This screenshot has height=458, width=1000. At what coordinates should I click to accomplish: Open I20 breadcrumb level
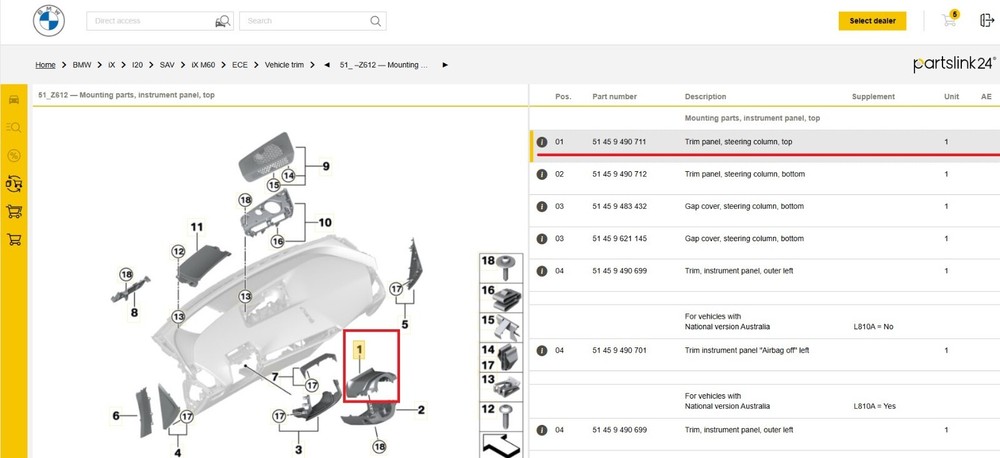[137, 65]
